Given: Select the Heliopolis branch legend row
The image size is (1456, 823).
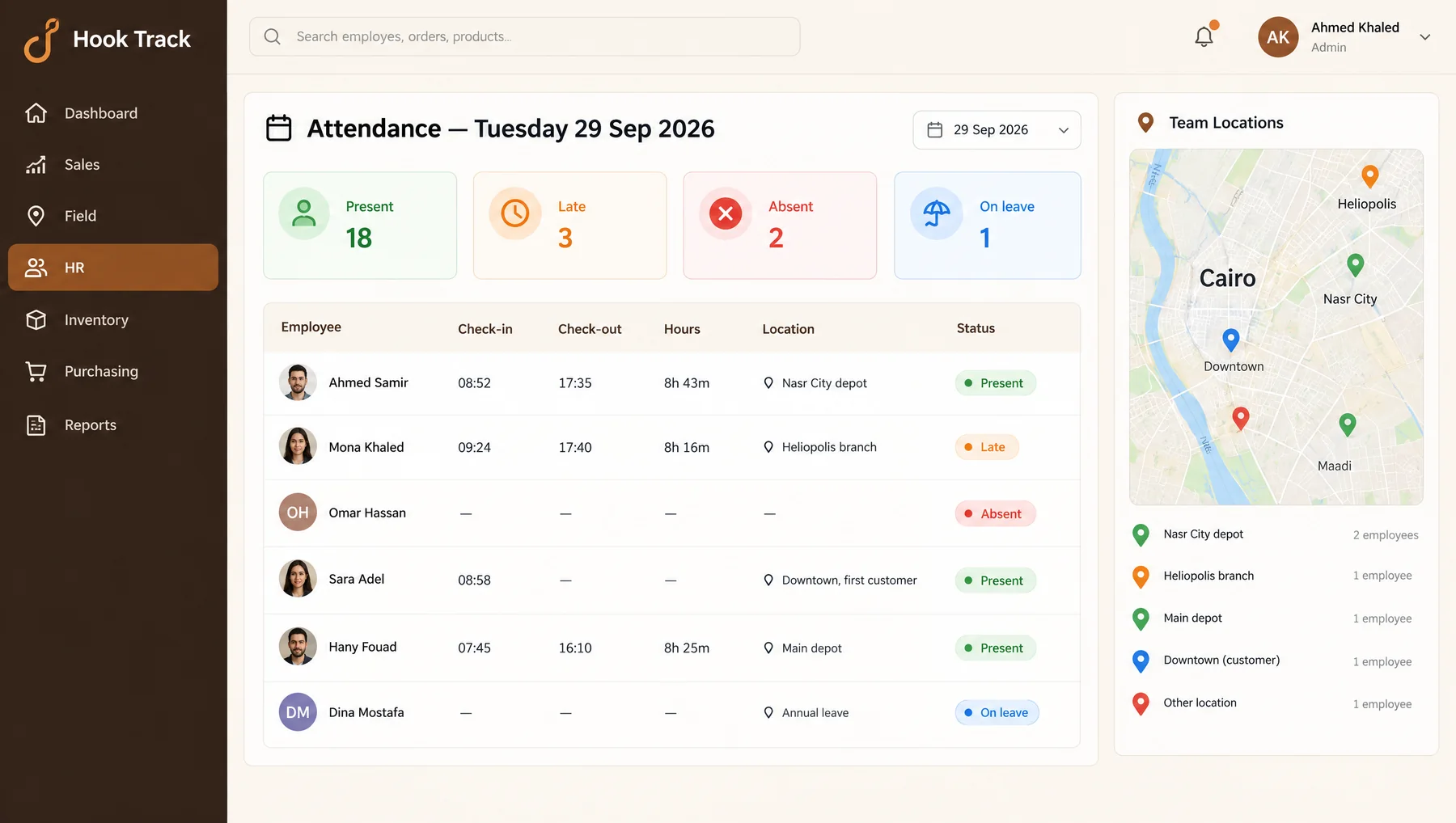Looking at the screenshot, I should [1276, 576].
